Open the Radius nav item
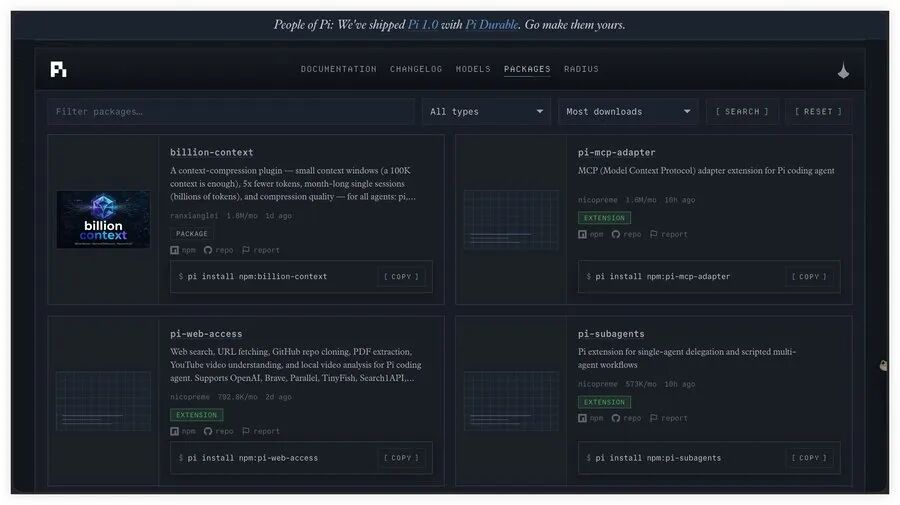 point(581,69)
